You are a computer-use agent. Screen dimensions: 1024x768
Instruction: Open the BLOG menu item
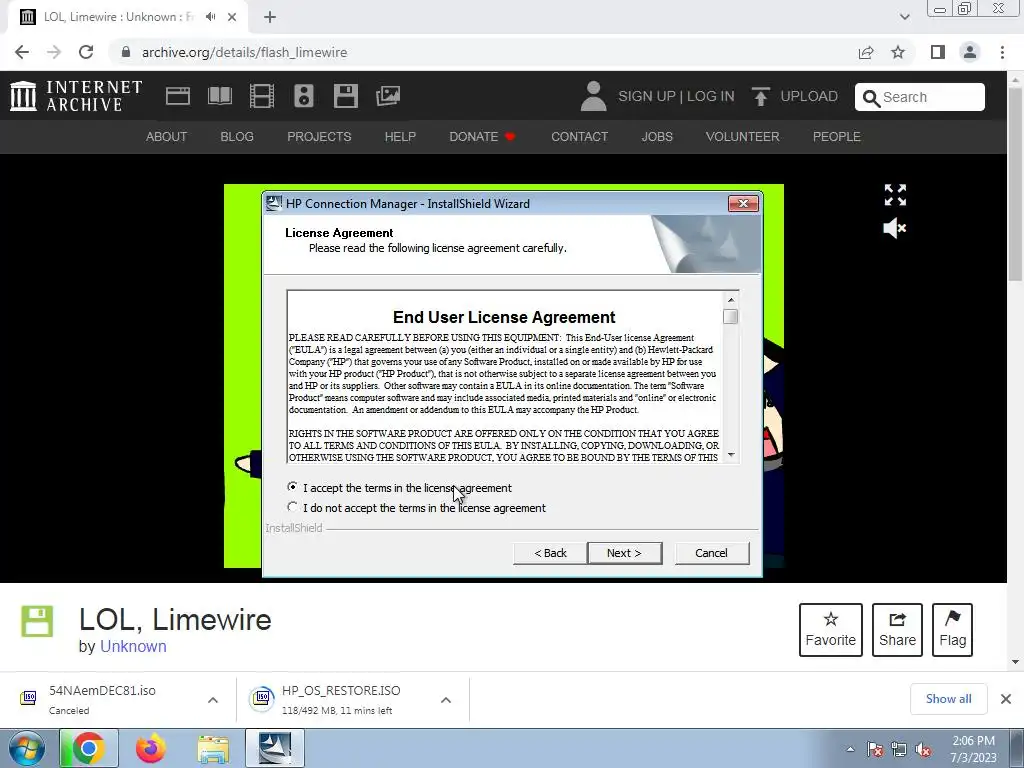[237, 136]
